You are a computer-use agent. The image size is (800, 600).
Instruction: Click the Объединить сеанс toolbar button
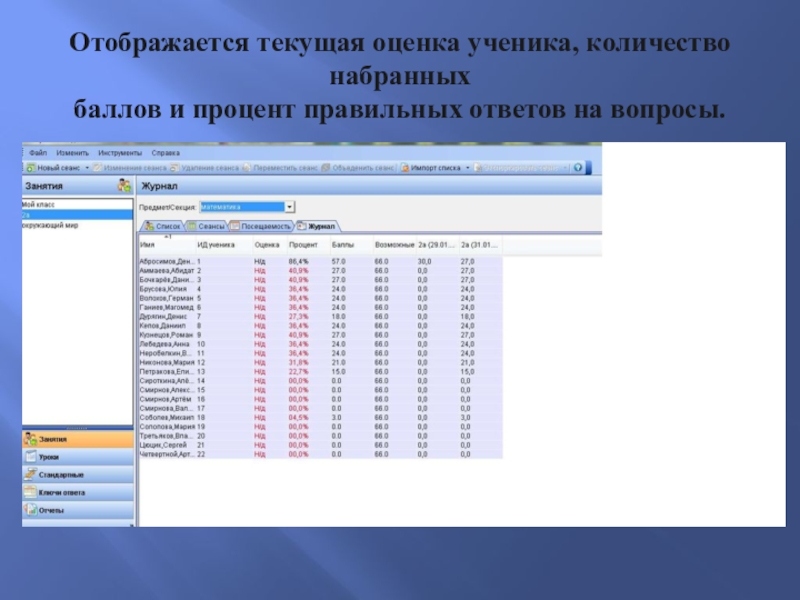click(x=358, y=167)
